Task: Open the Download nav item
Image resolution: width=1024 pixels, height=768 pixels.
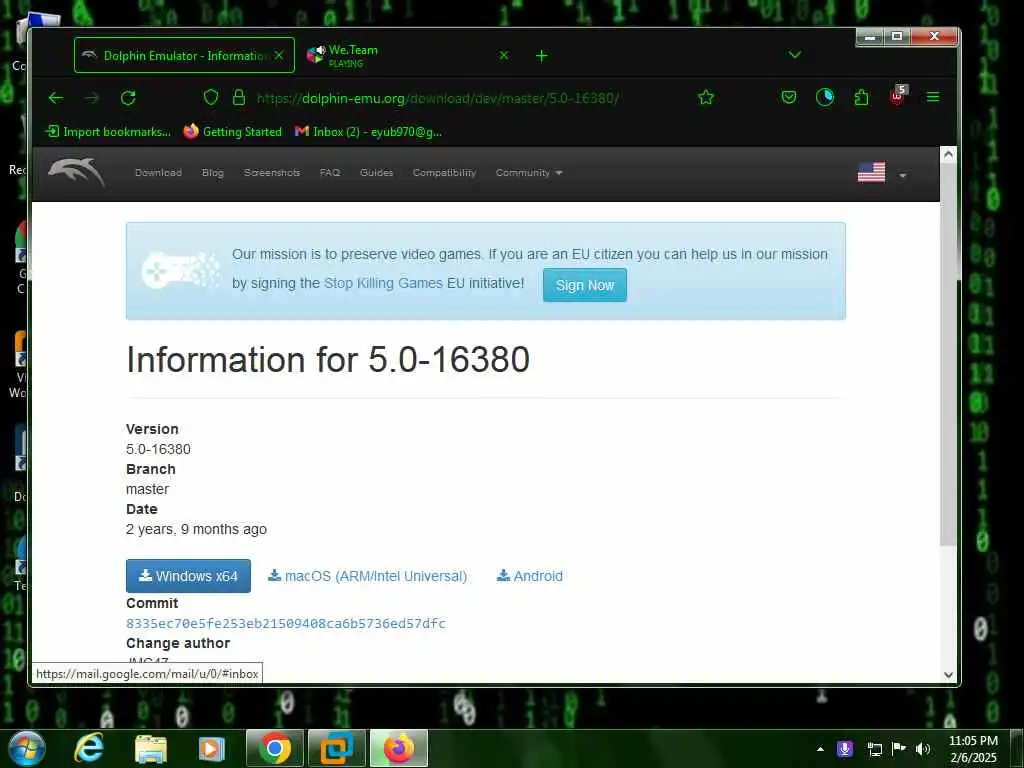Action: [158, 173]
